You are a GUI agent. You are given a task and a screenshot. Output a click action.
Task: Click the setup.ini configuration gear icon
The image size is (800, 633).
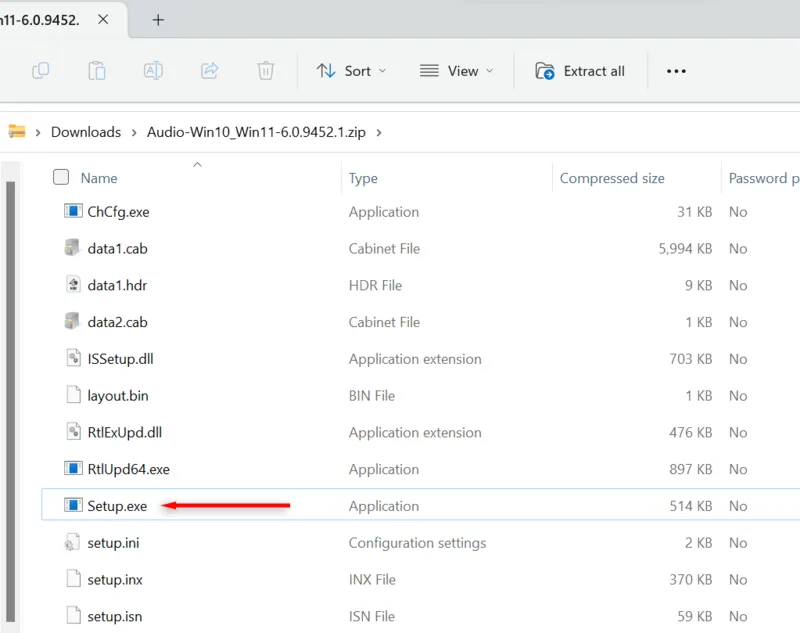[72, 542]
